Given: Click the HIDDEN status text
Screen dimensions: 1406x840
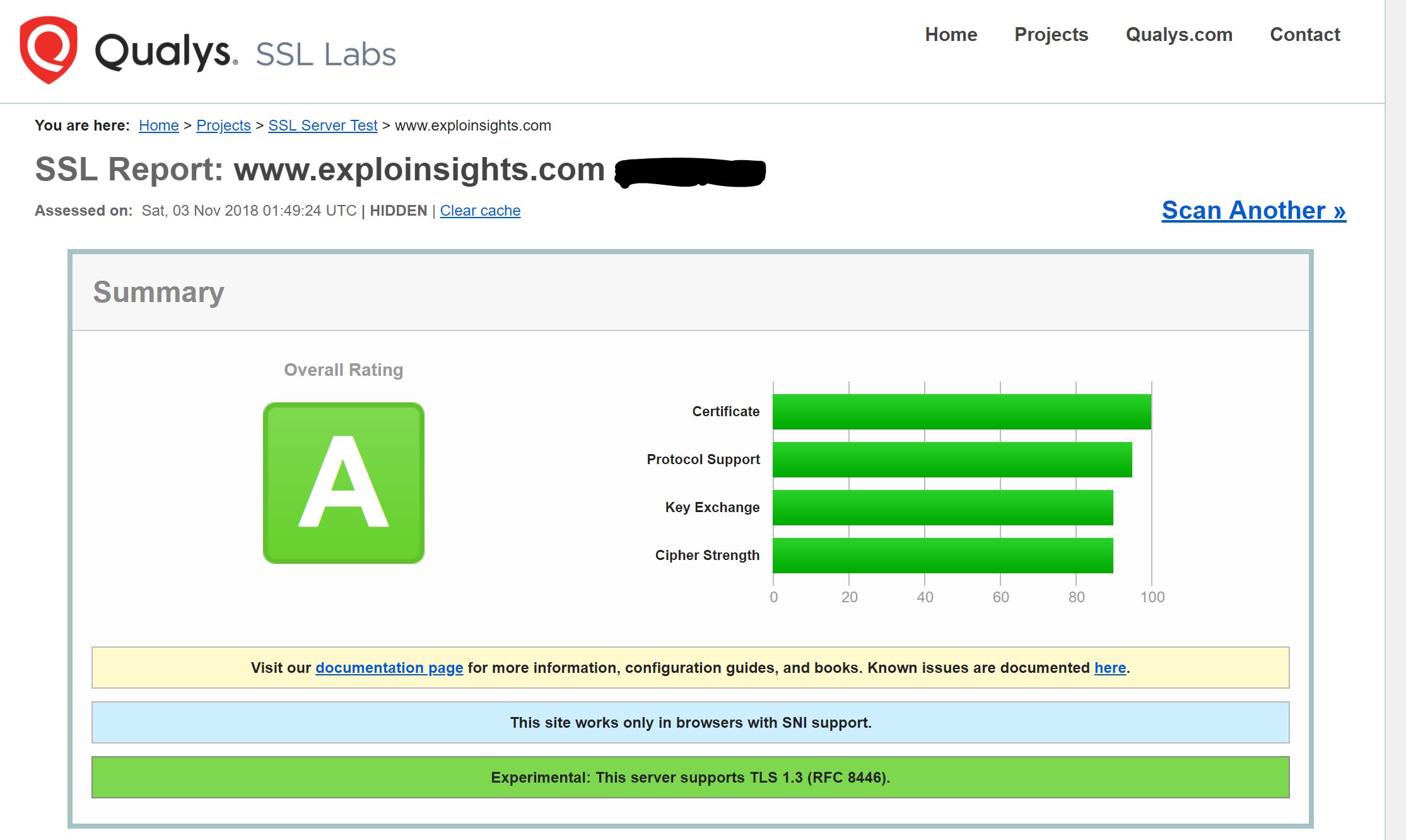Looking at the screenshot, I should [x=399, y=211].
